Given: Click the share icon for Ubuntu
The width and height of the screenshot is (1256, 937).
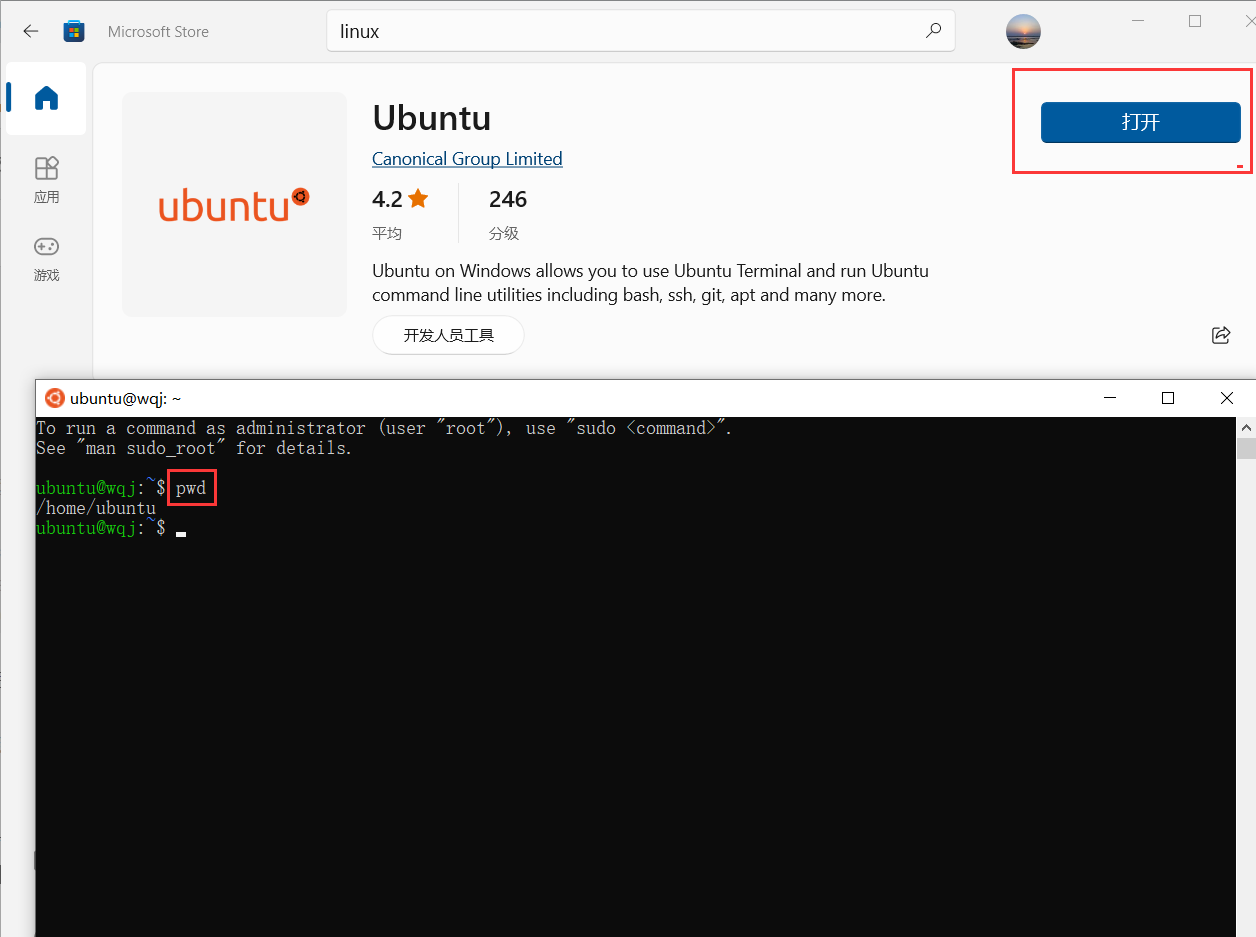Looking at the screenshot, I should [1221, 335].
